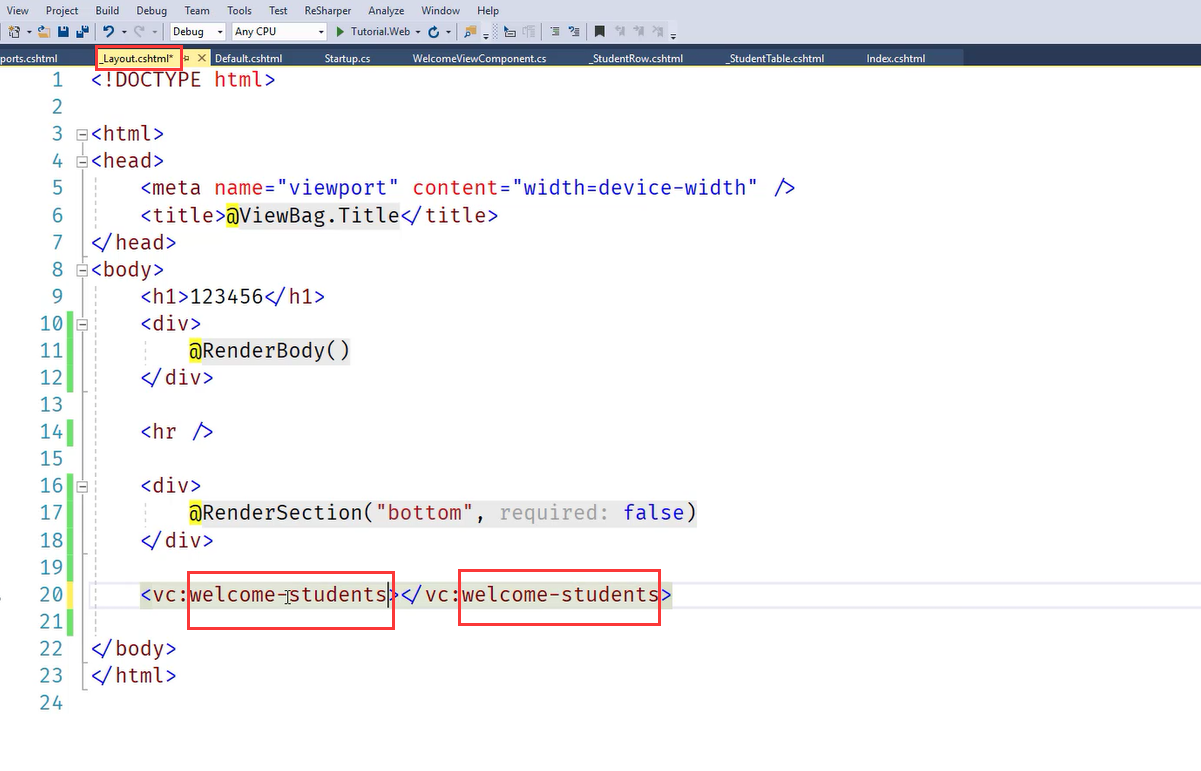Click the Undo arrow icon

pos(109,32)
